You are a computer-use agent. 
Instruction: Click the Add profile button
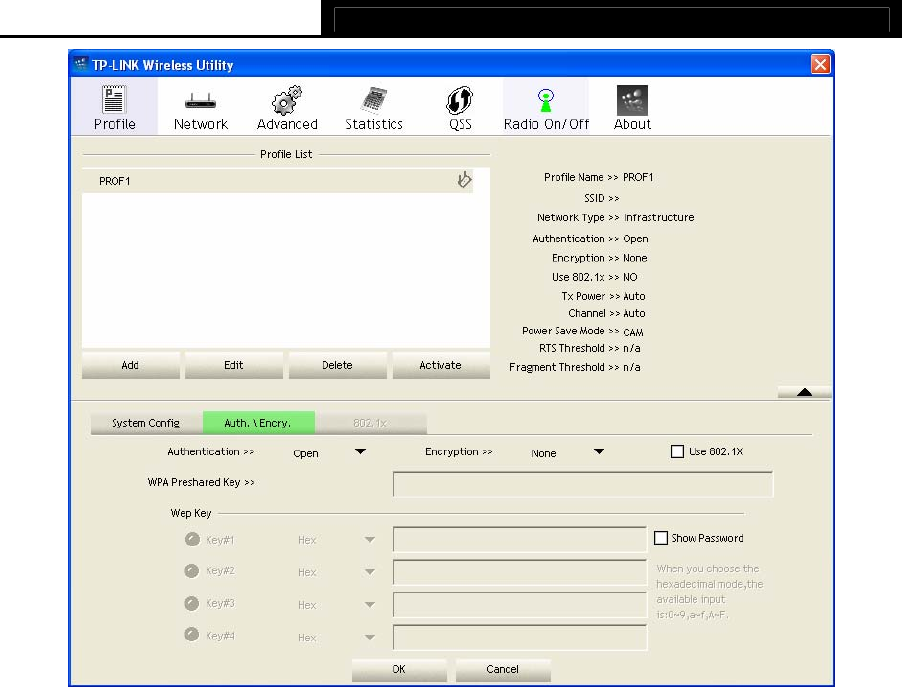point(130,365)
